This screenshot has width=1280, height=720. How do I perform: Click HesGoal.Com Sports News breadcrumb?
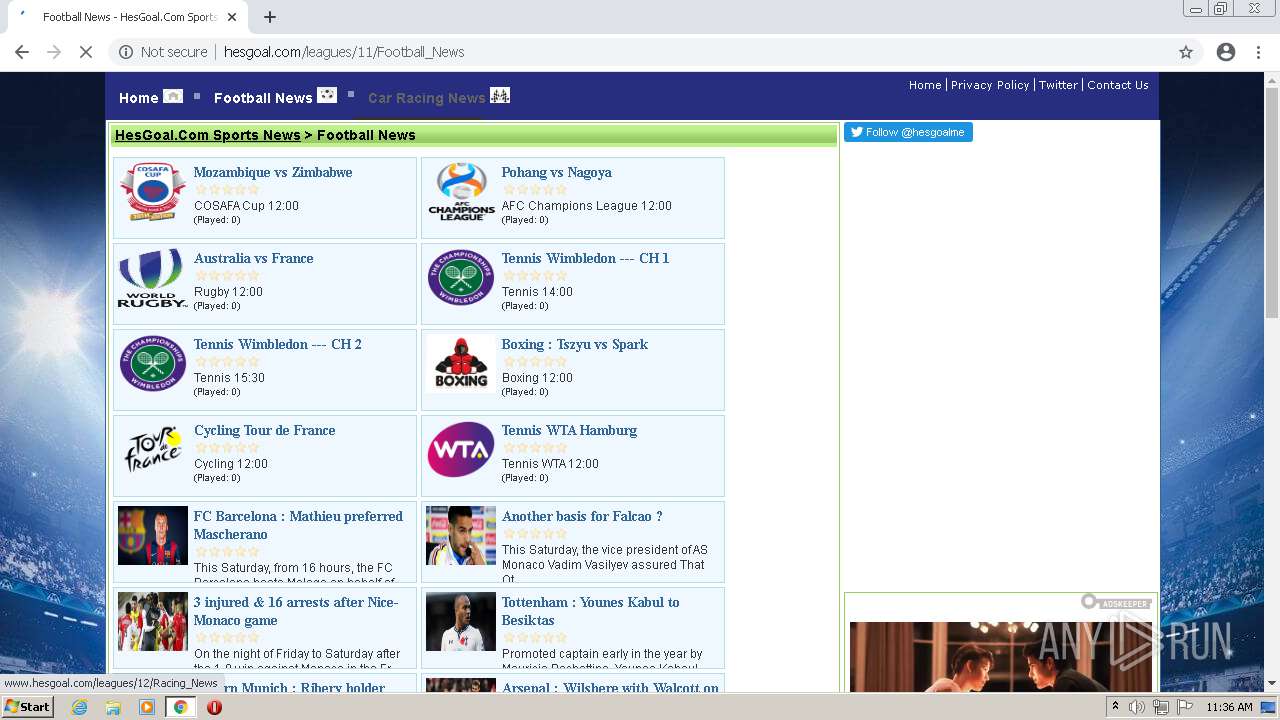click(208, 135)
